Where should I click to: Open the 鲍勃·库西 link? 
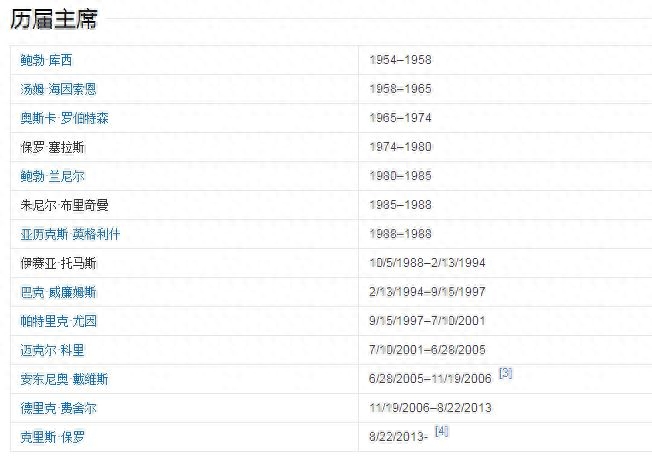point(47,60)
